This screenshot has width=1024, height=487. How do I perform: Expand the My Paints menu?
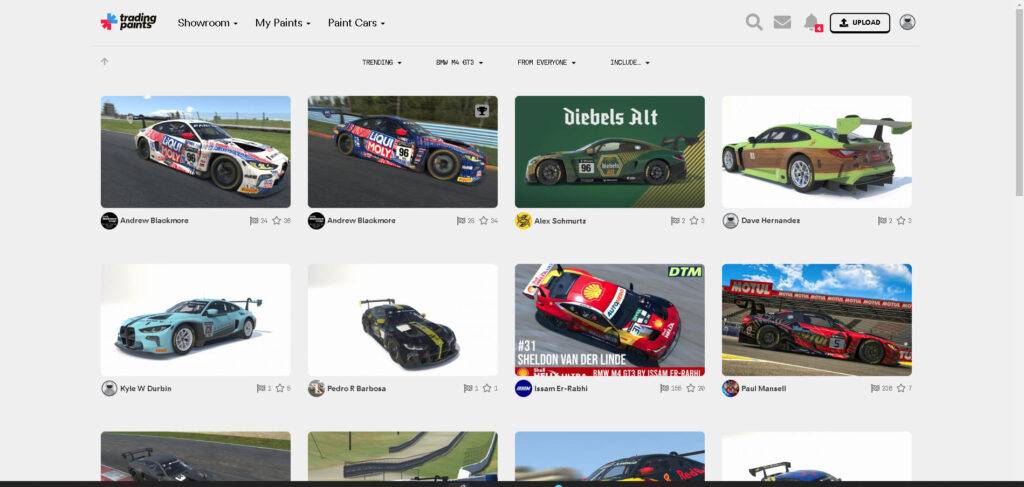coord(283,23)
